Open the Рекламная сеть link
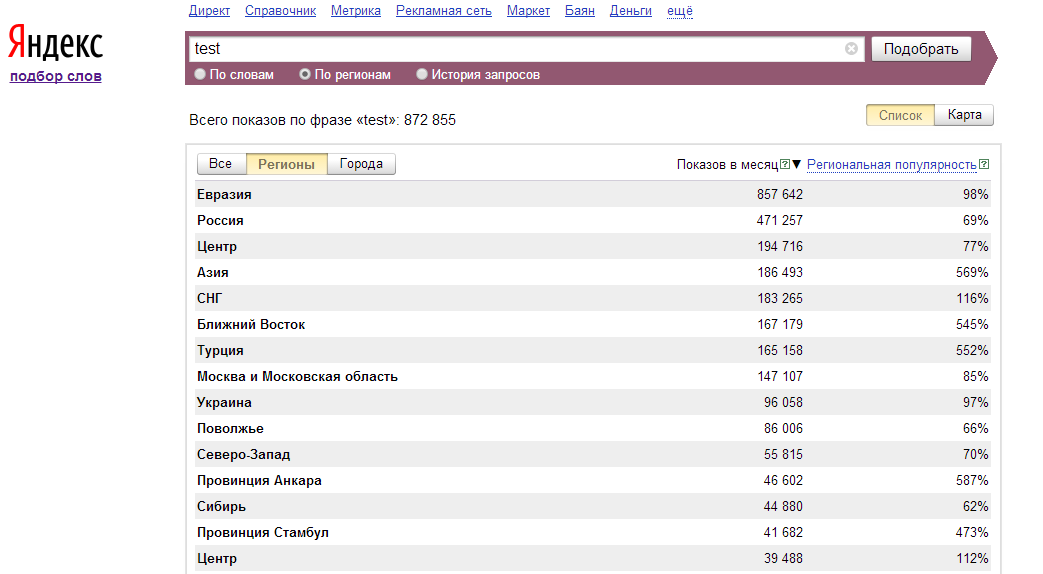The width and height of the screenshot is (1043, 574). (444, 11)
